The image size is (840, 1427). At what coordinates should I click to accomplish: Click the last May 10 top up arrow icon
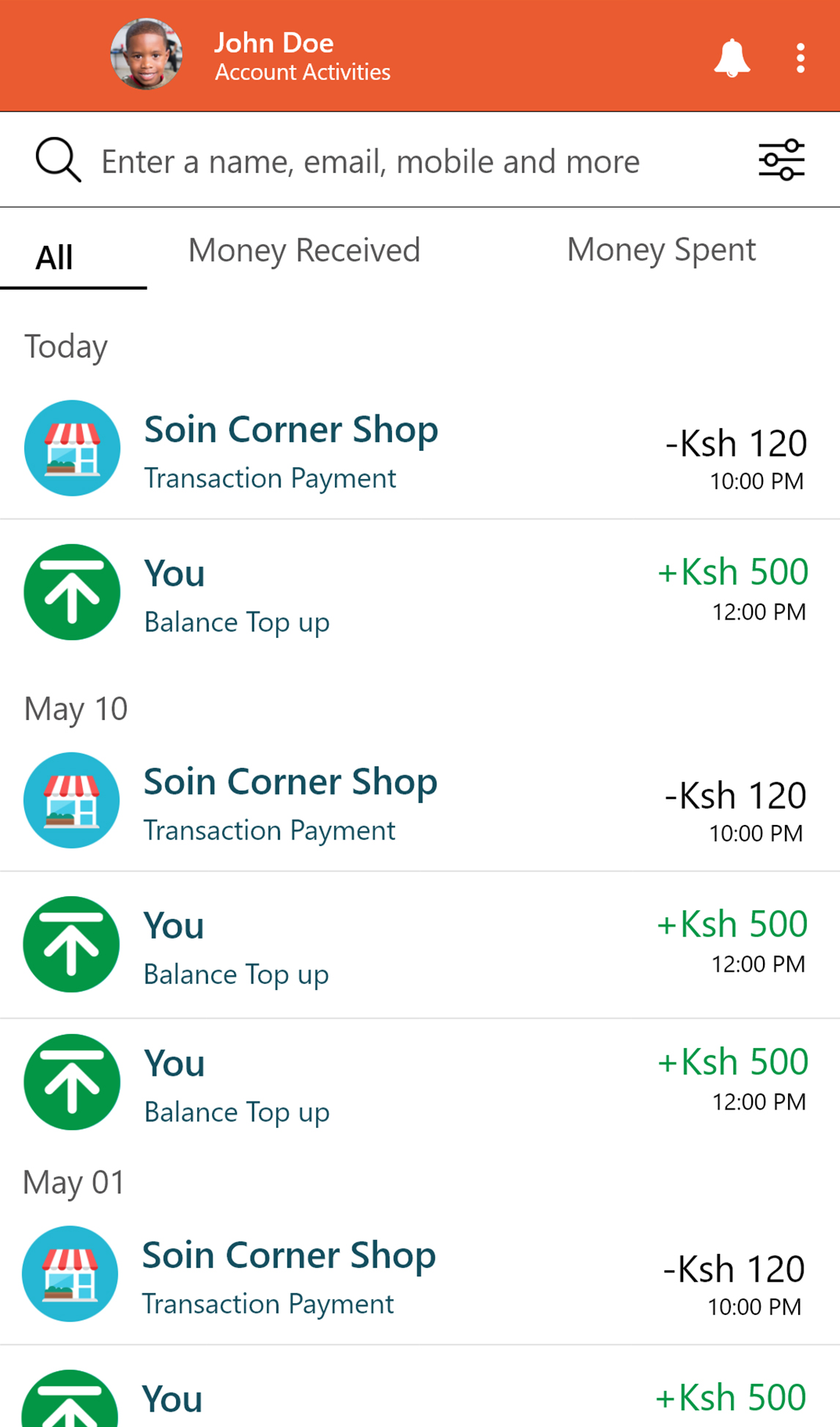tap(72, 1082)
